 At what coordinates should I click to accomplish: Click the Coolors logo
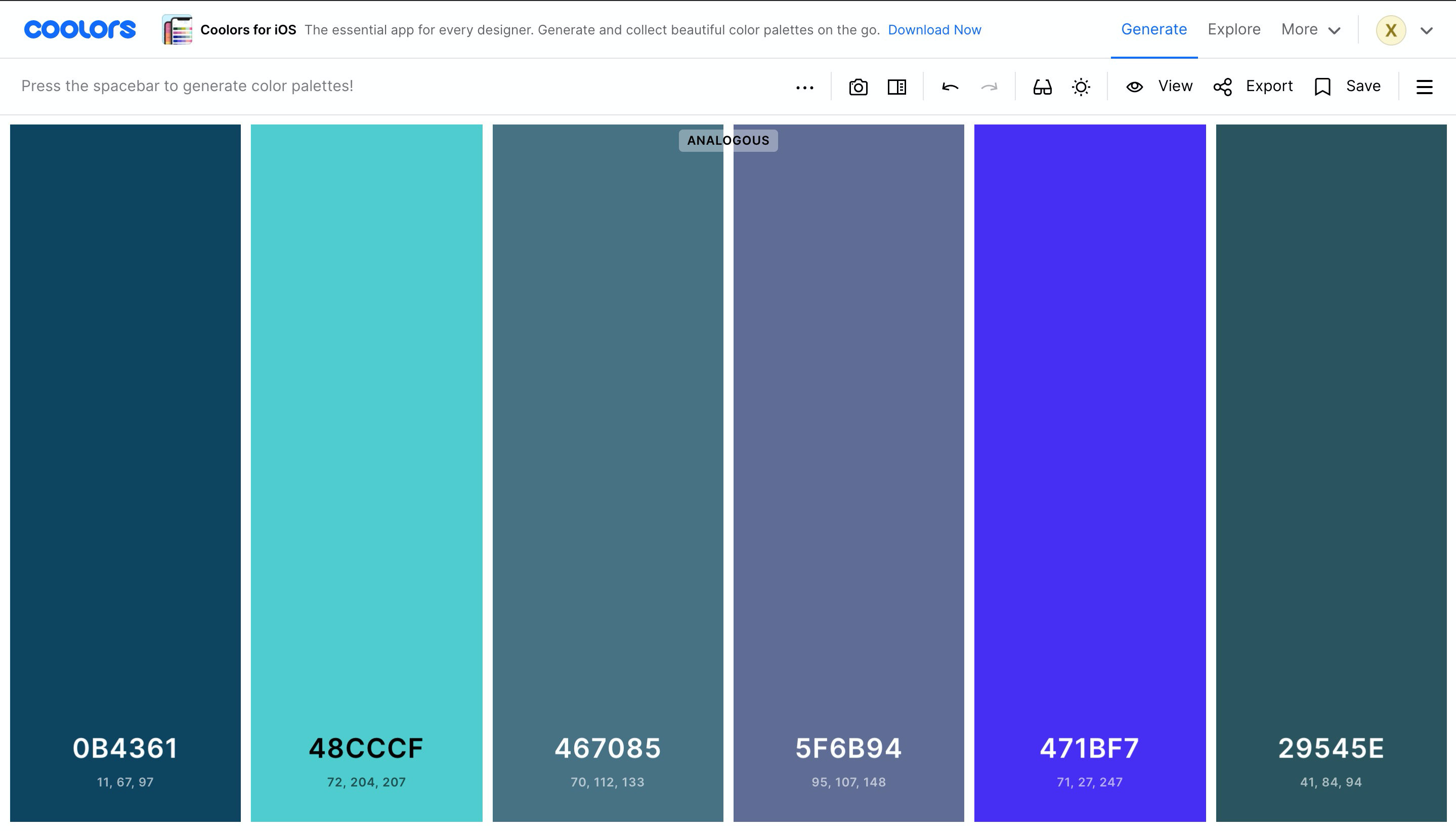80,30
